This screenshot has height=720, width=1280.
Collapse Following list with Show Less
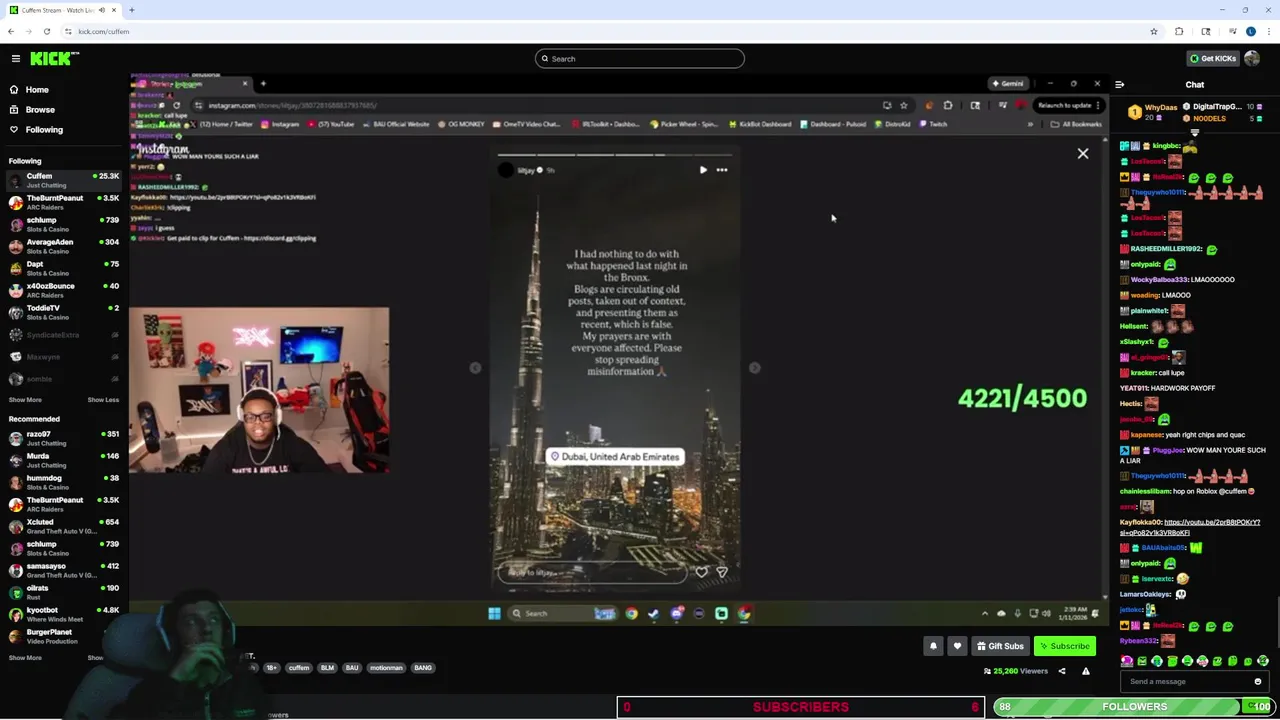point(103,400)
